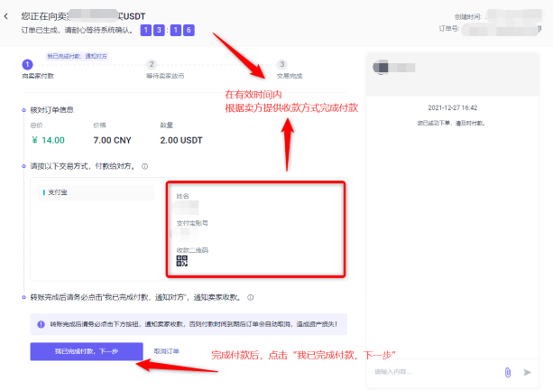Click the countdown timer digits
The image size is (553, 391).
(167, 30)
